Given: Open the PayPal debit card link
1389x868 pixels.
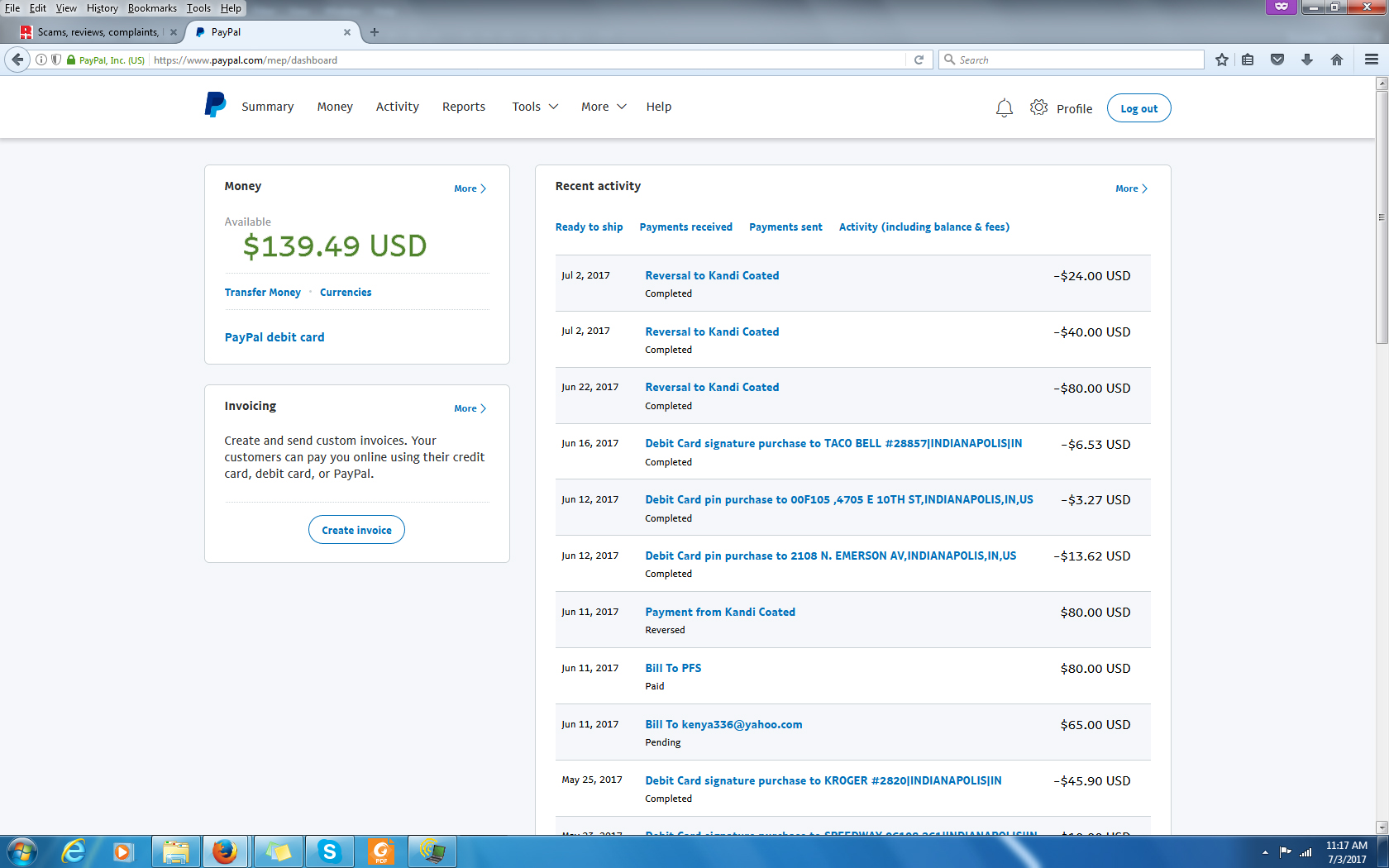Looking at the screenshot, I should coord(274,337).
